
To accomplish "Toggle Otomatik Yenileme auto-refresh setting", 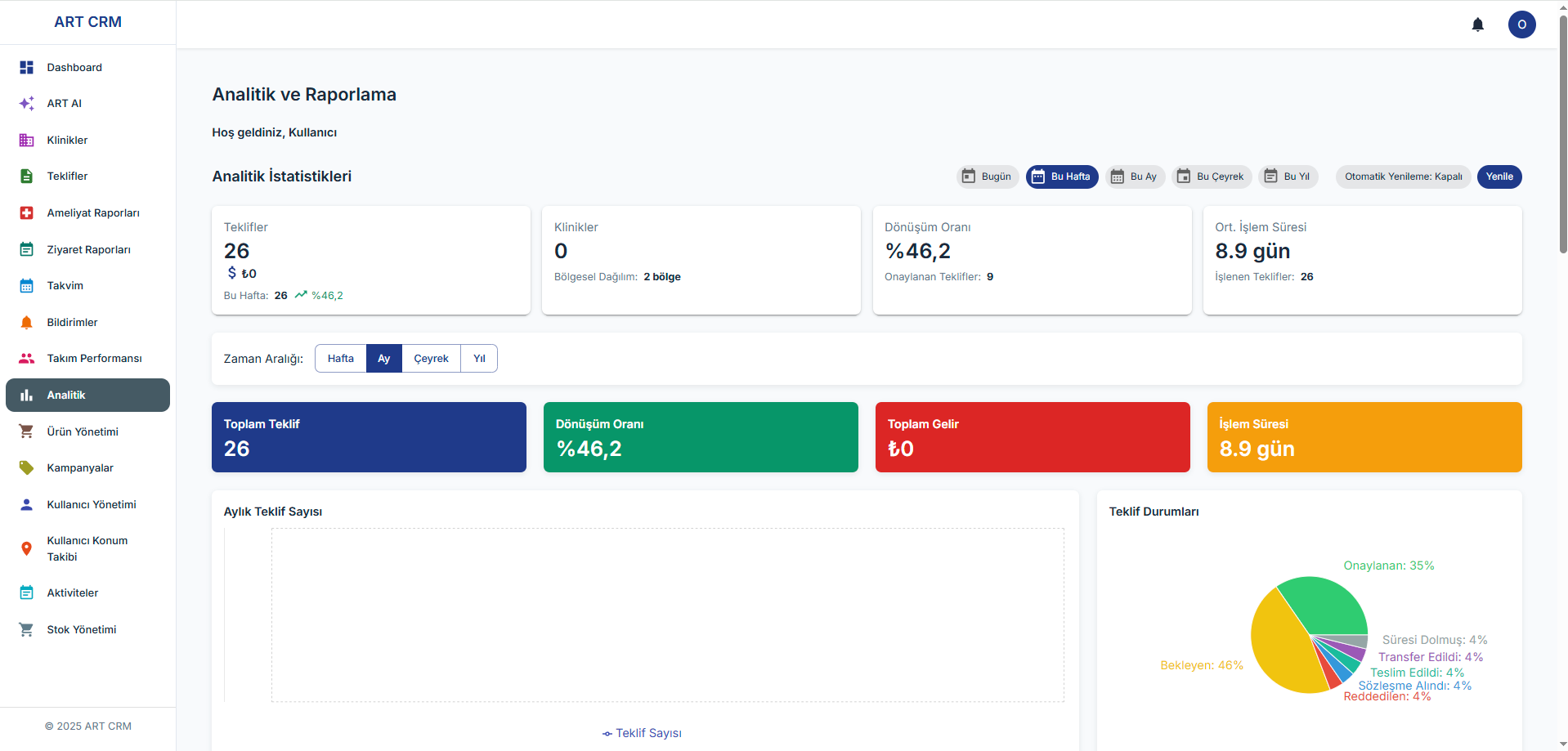I will click(x=1403, y=177).
